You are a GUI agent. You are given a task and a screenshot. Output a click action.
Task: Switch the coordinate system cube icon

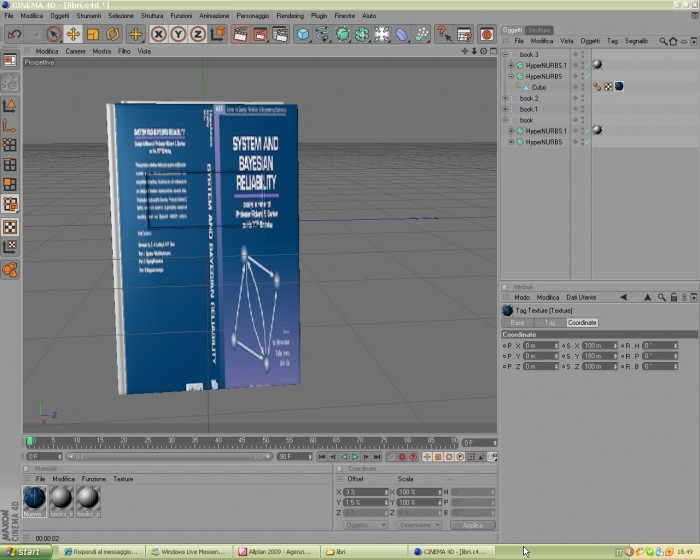click(218, 34)
